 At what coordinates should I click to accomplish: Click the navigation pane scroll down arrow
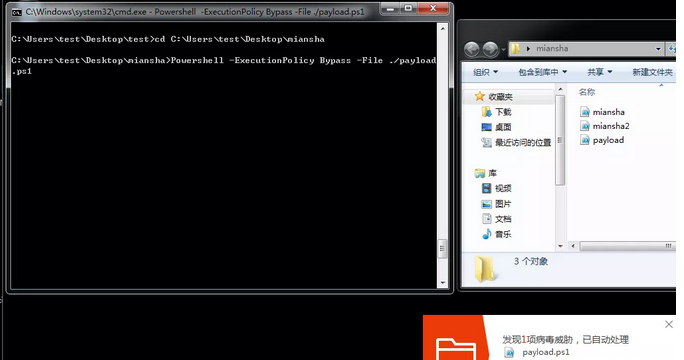tap(560, 247)
